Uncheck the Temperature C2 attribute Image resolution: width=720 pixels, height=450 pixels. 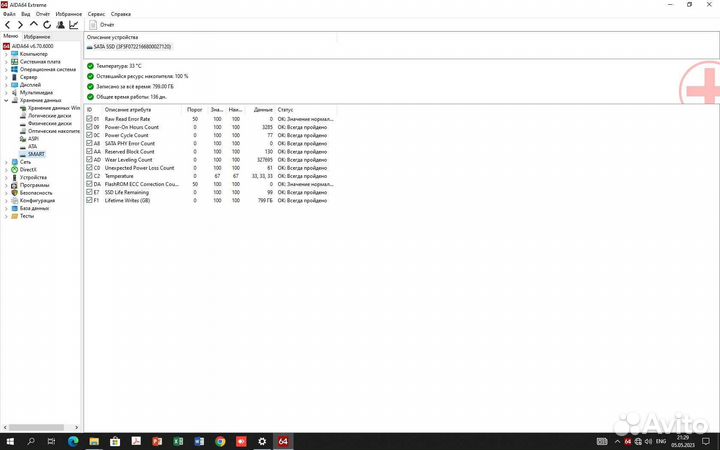(89, 176)
